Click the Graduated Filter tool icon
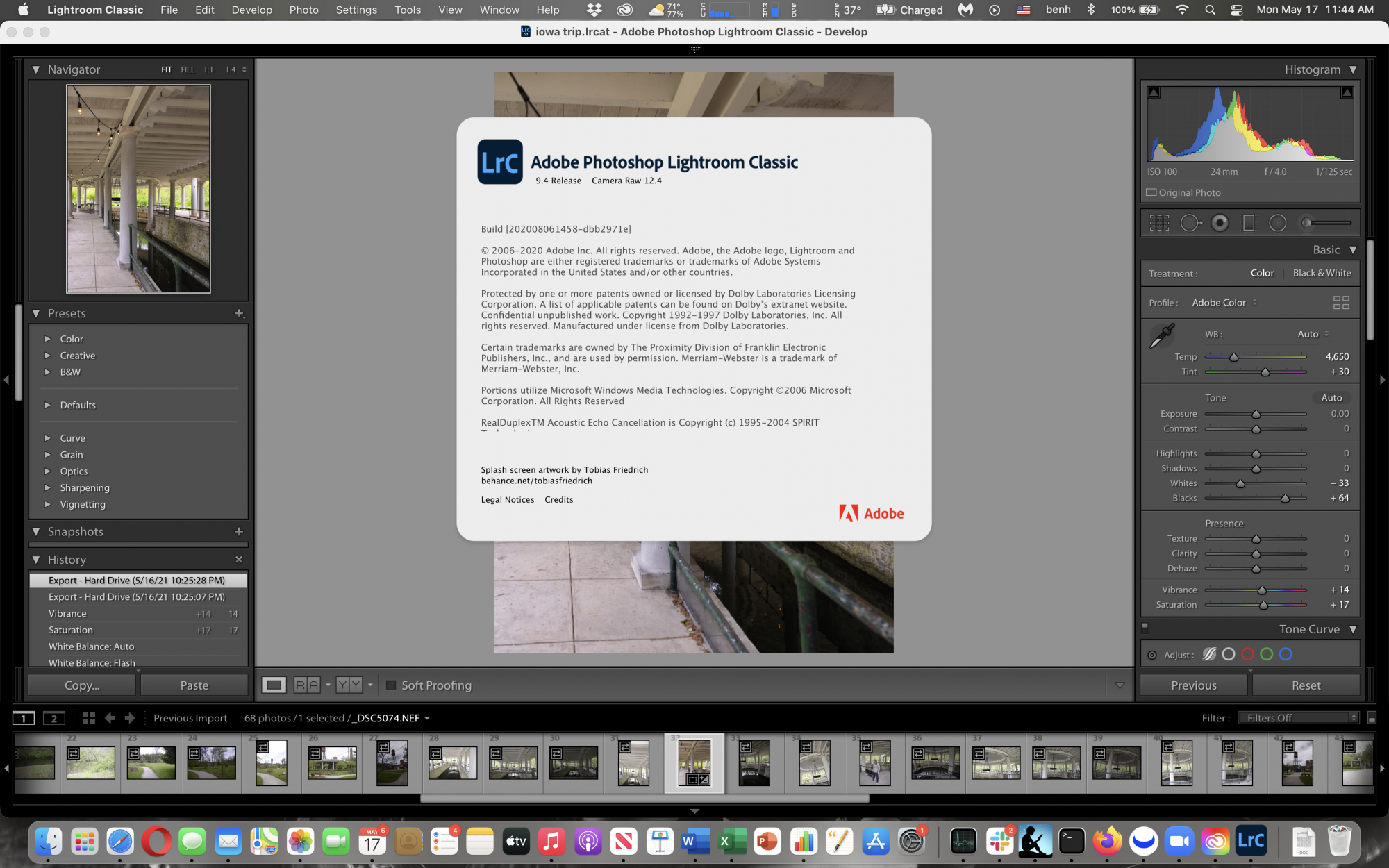This screenshot has height=868, width=1389. pyautogui.click(x=1248, y=222)
